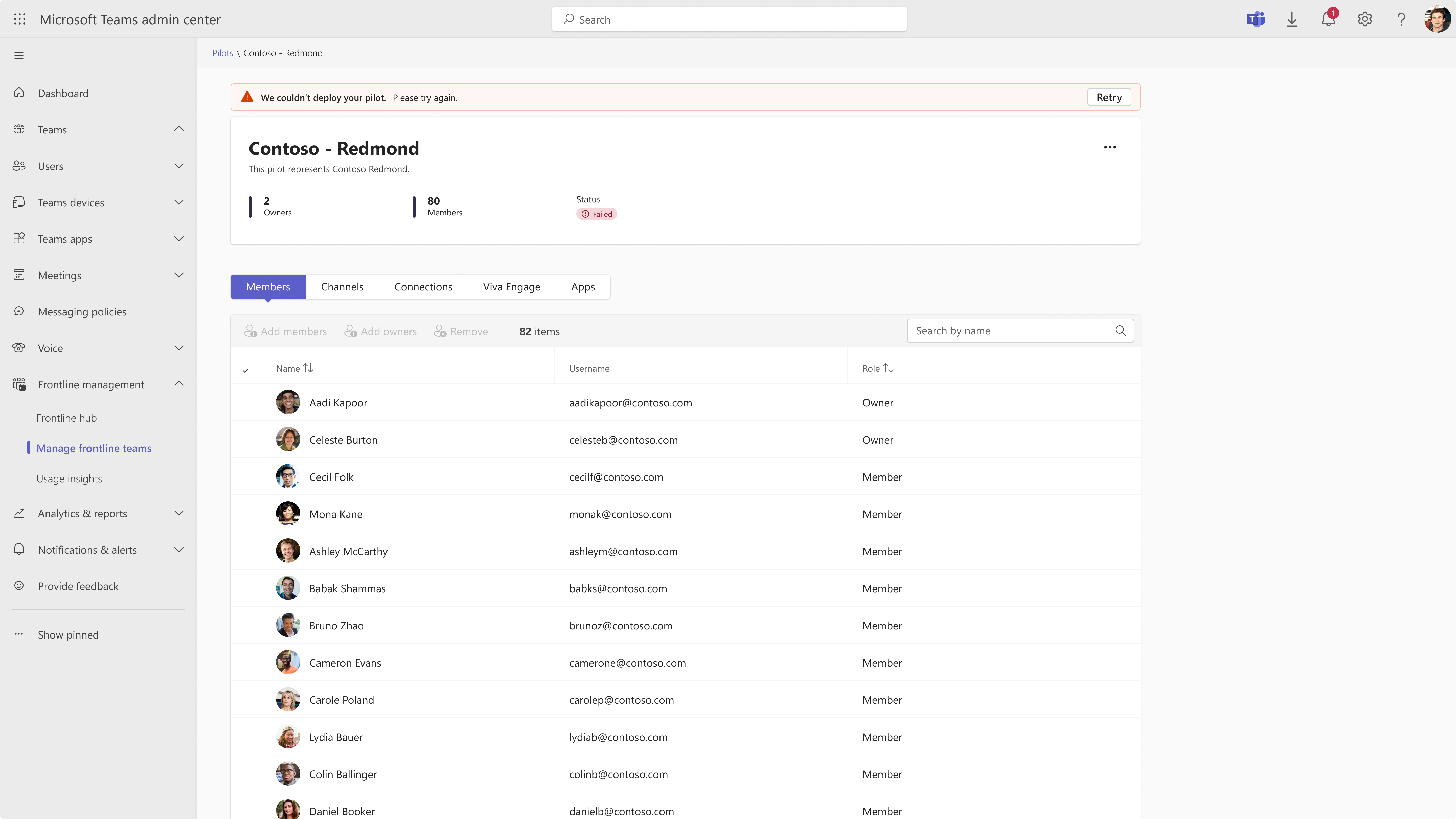Click the Search by name field

point(1012,330)
